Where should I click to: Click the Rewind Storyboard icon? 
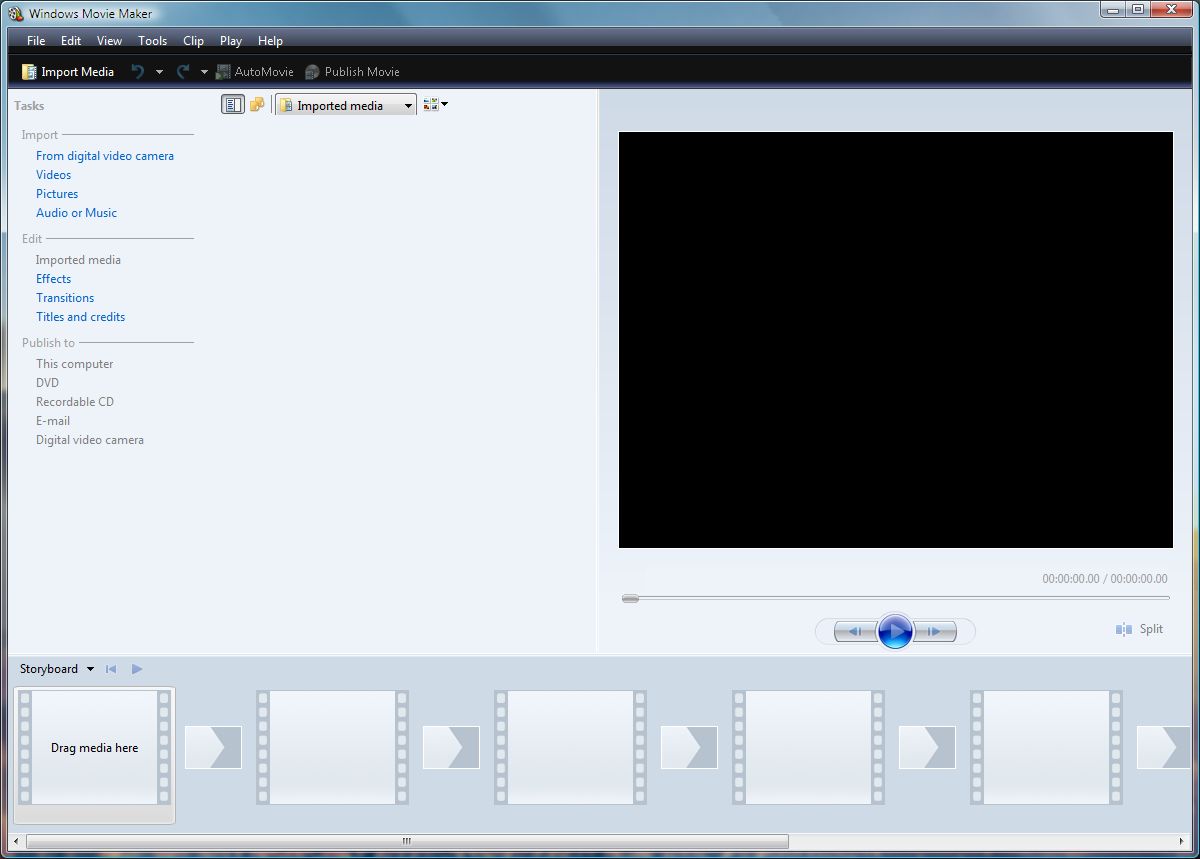(111, 669)
